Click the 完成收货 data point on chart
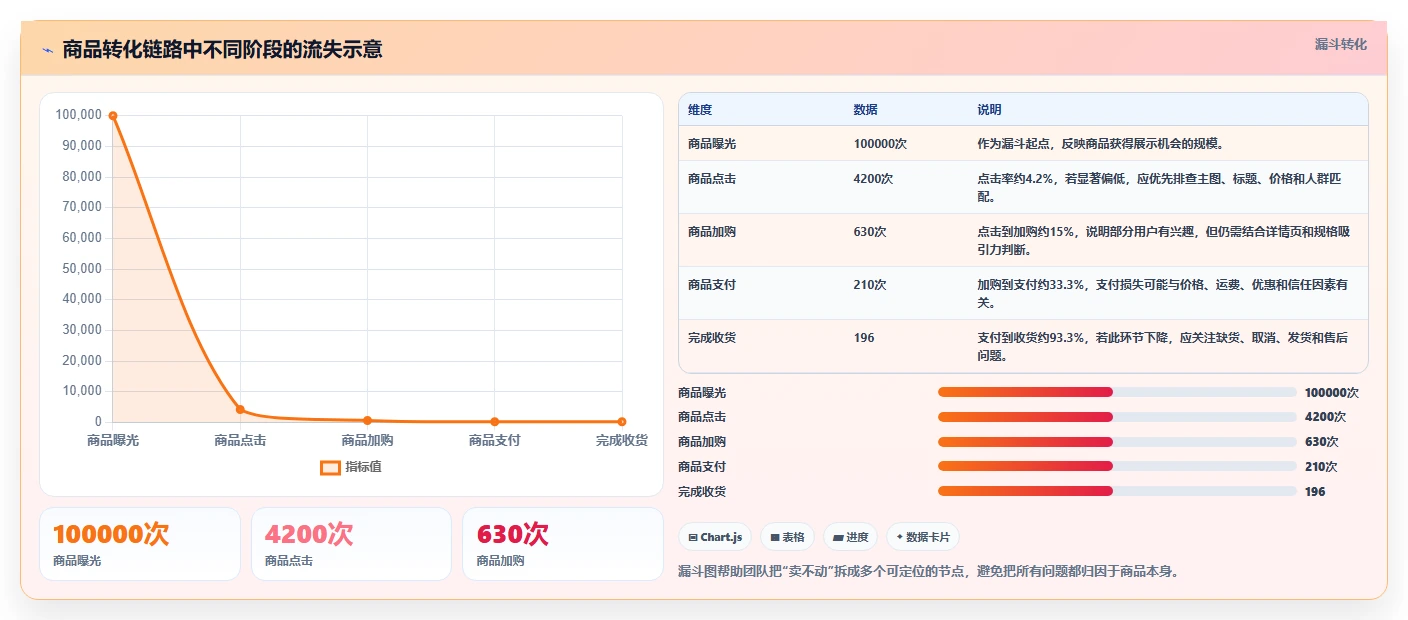This screenshot has height=620, width=1408. (621, 421)
